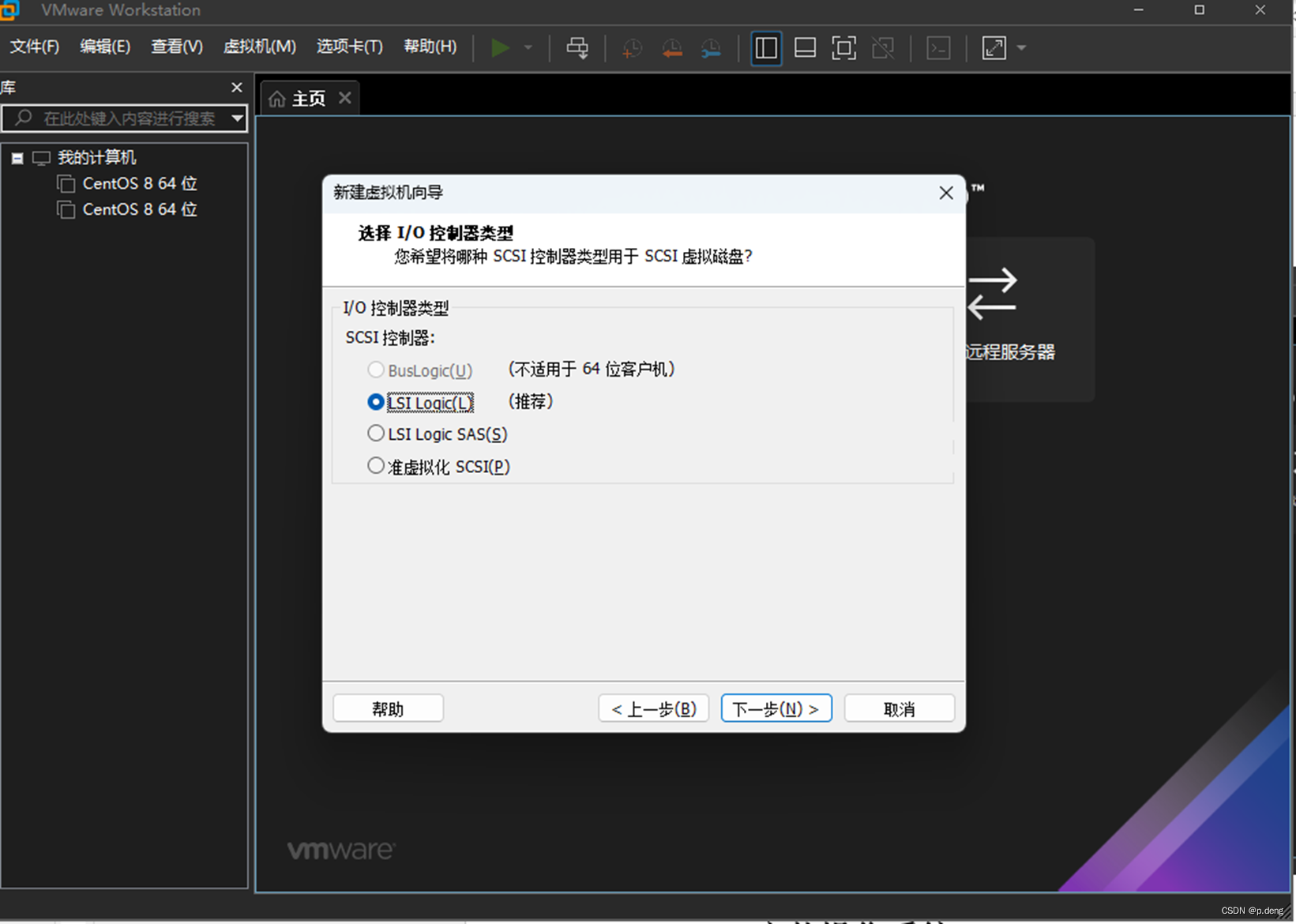Open the 帮助(H) menu
Viewport: 1296px width, 924px height.
click(430, 47)
